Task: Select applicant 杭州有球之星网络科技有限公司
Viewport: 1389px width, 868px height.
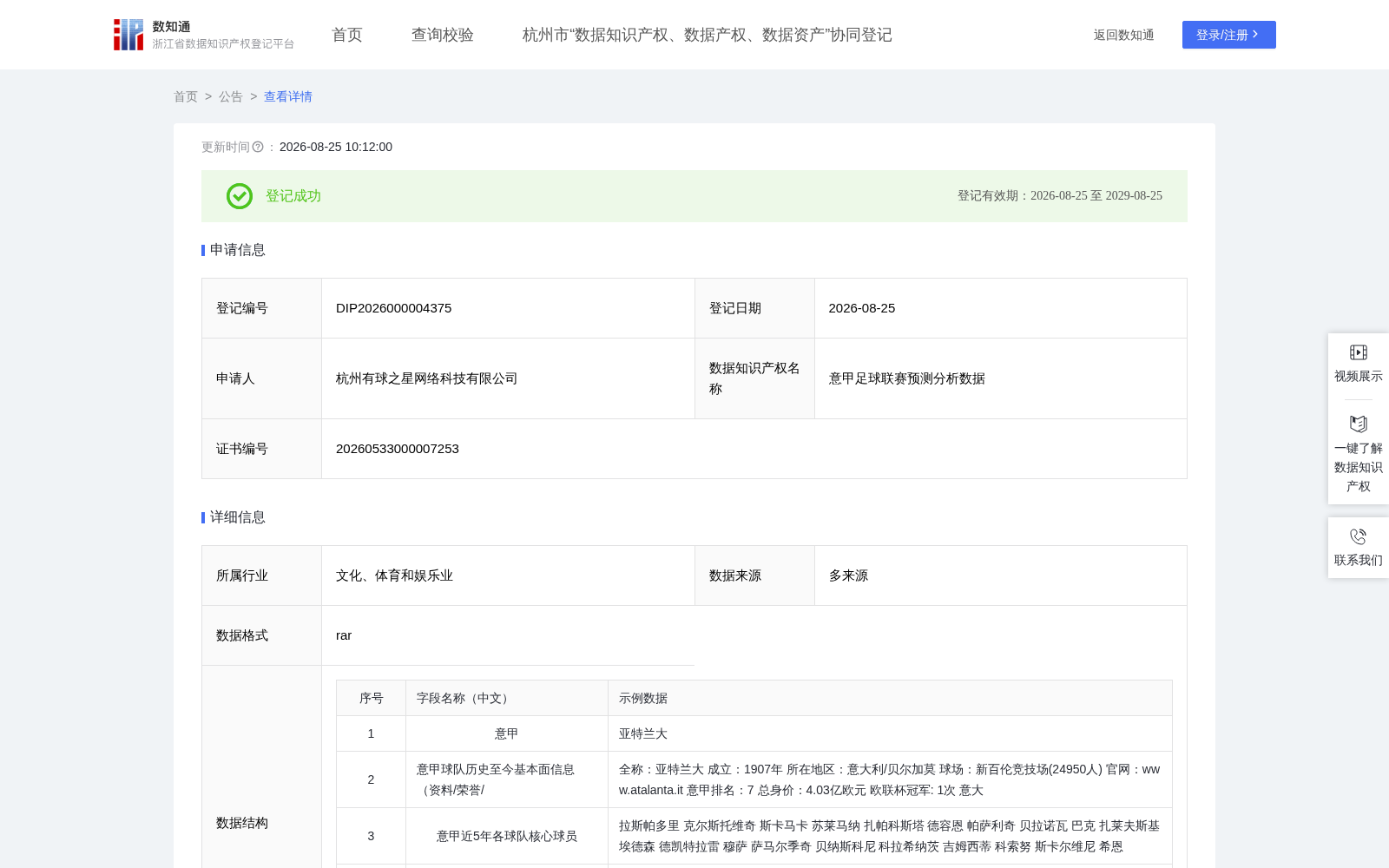Action: tap(427, 378)
